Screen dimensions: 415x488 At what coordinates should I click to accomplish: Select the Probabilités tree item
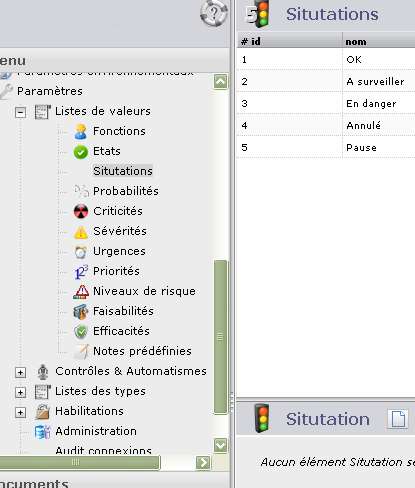pyautogui.click(x=126, y=191)
